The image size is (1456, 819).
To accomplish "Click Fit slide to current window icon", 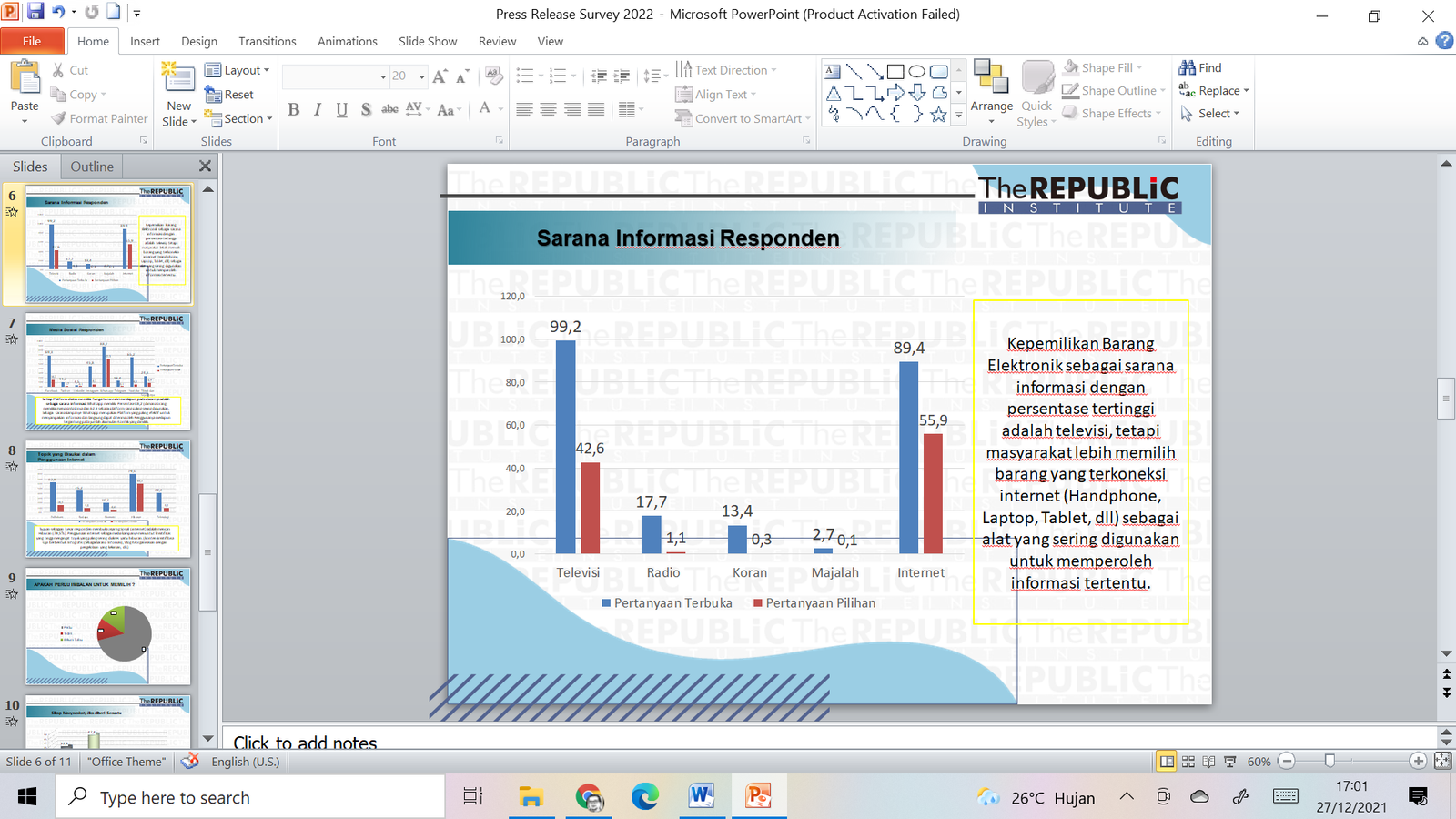I will pos(1442,761).
